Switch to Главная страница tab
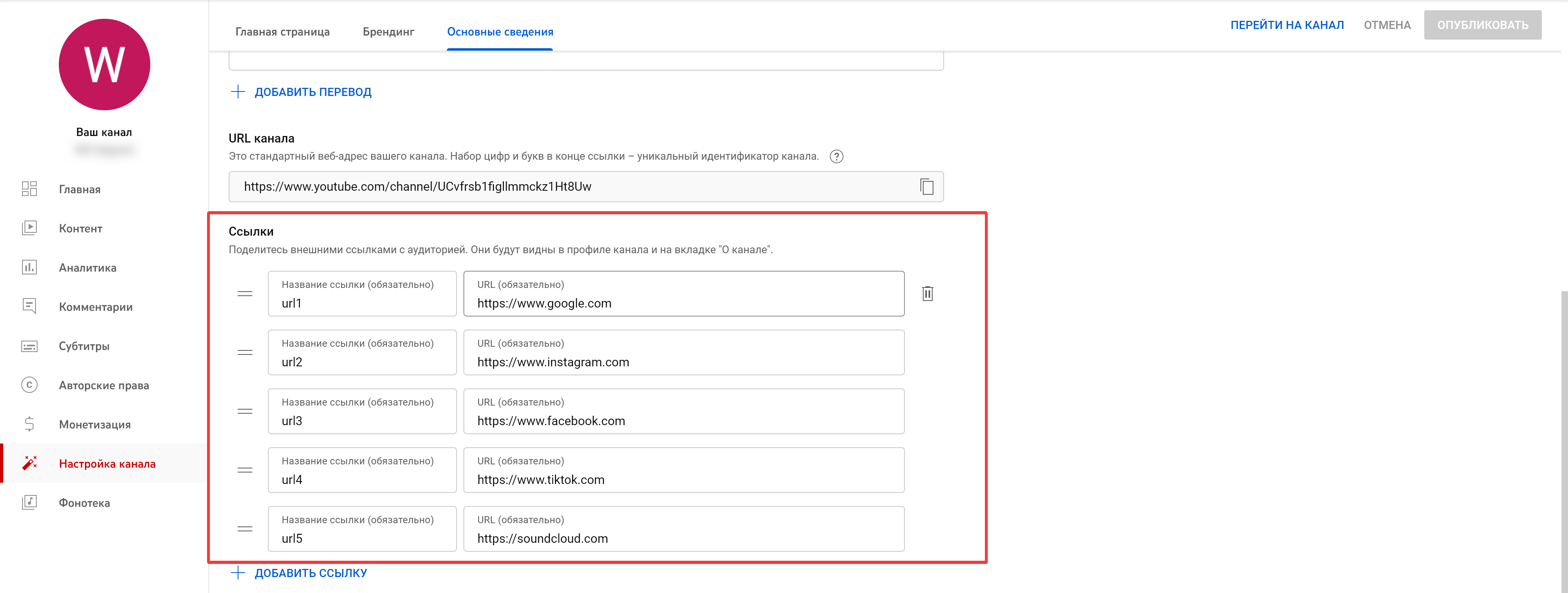Screen dimensions: 1568x593 coord(283,32)
